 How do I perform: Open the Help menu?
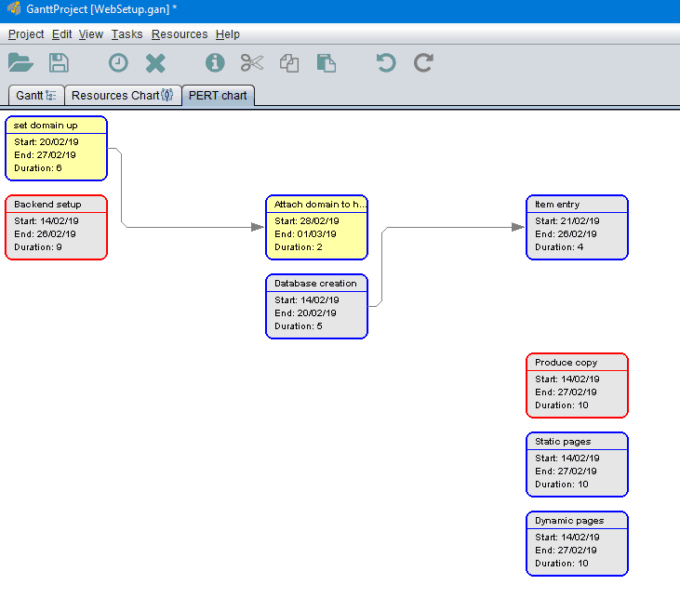tap(228, 34)
